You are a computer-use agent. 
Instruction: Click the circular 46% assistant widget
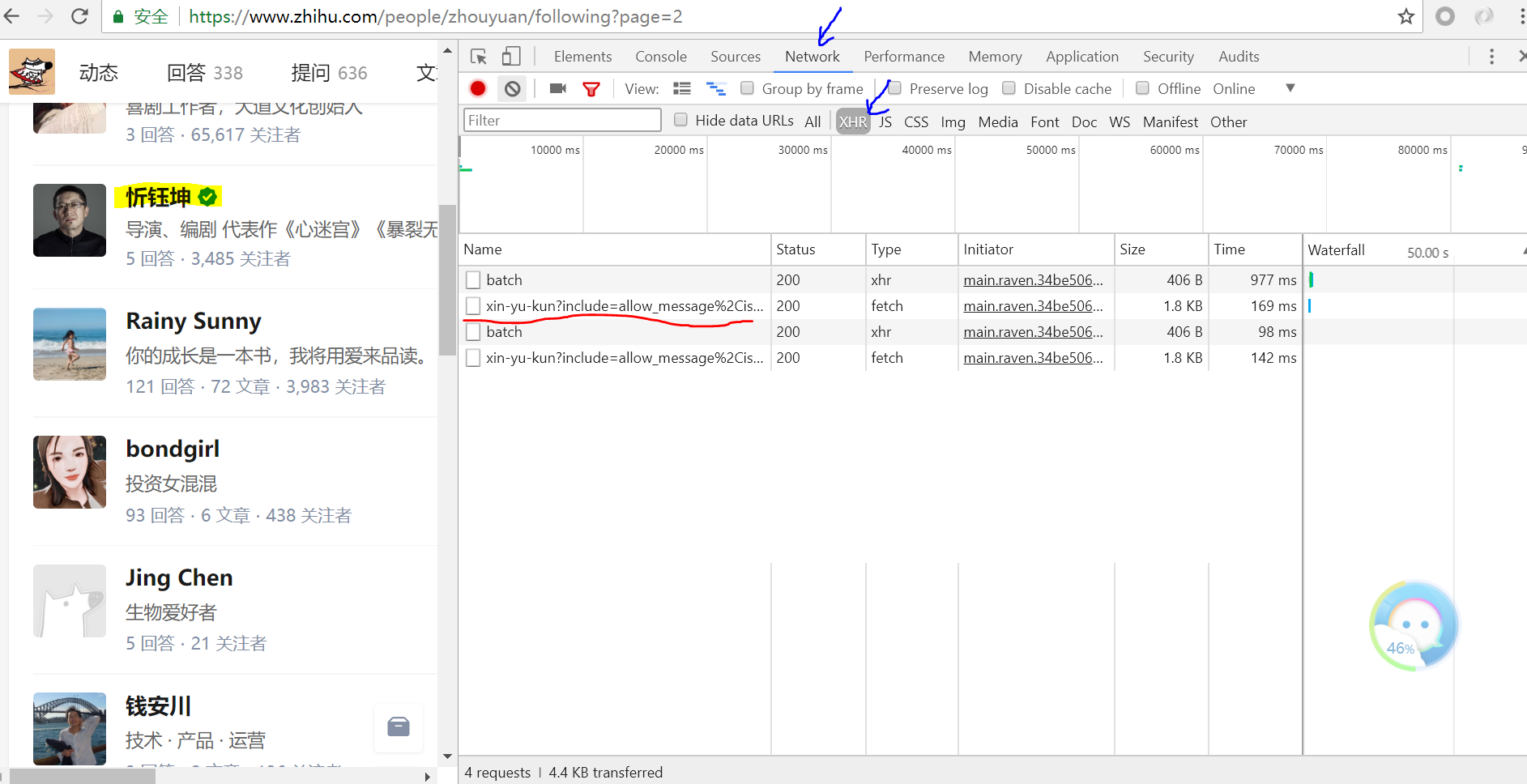(x=1414, y=626)
